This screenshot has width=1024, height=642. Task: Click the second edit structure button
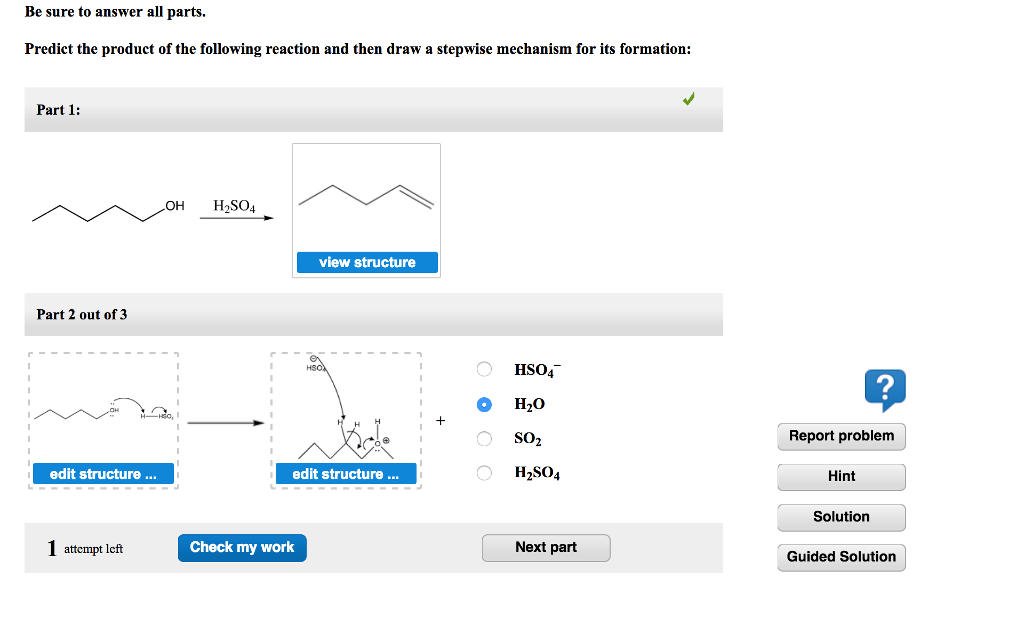tap(345, 473)
